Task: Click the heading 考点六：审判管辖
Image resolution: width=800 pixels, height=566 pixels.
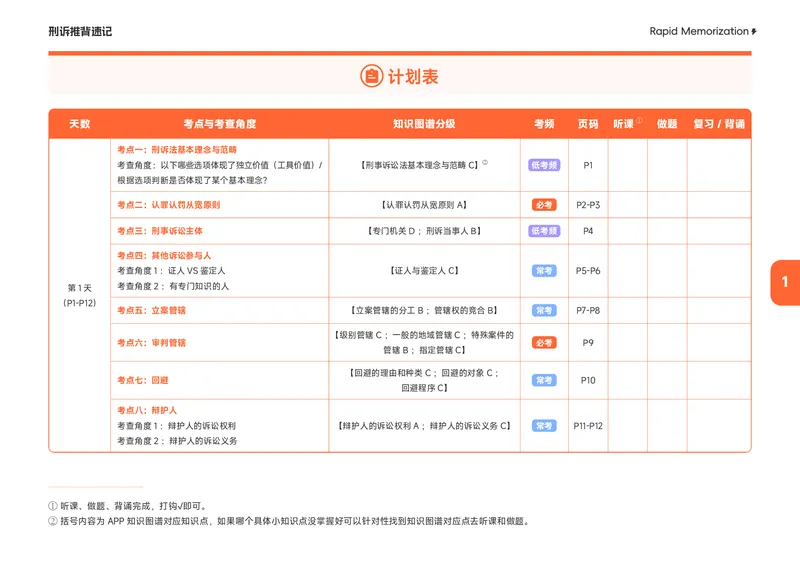Action: [152, 342]
